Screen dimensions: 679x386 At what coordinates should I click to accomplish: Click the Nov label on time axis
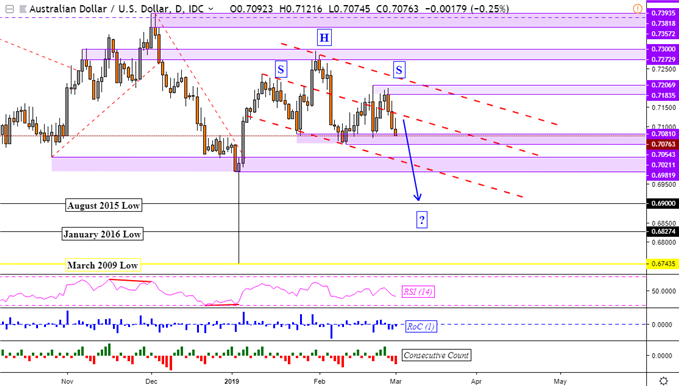67,381
